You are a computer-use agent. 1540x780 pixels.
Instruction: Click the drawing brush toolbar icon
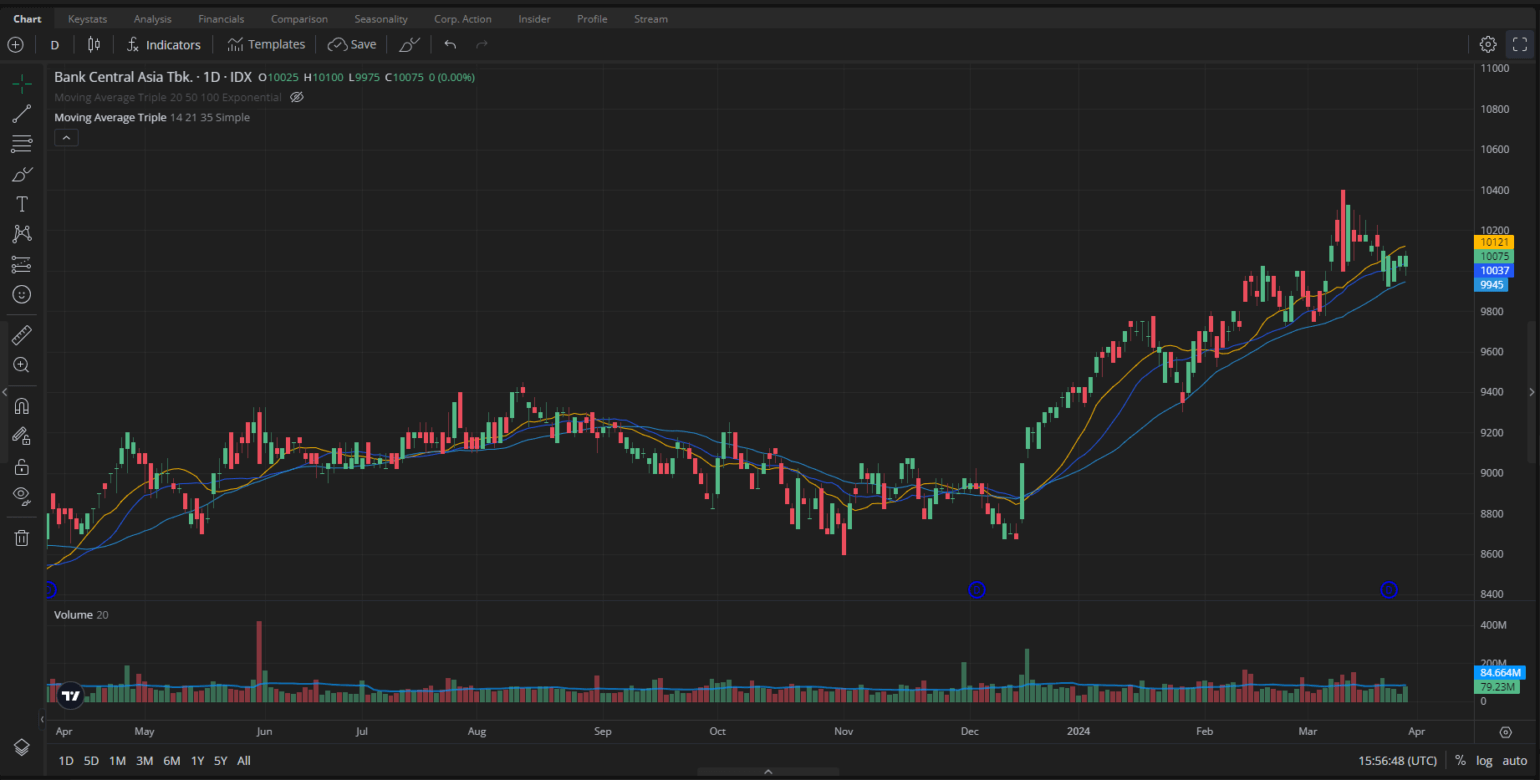[x=410, y=44]
